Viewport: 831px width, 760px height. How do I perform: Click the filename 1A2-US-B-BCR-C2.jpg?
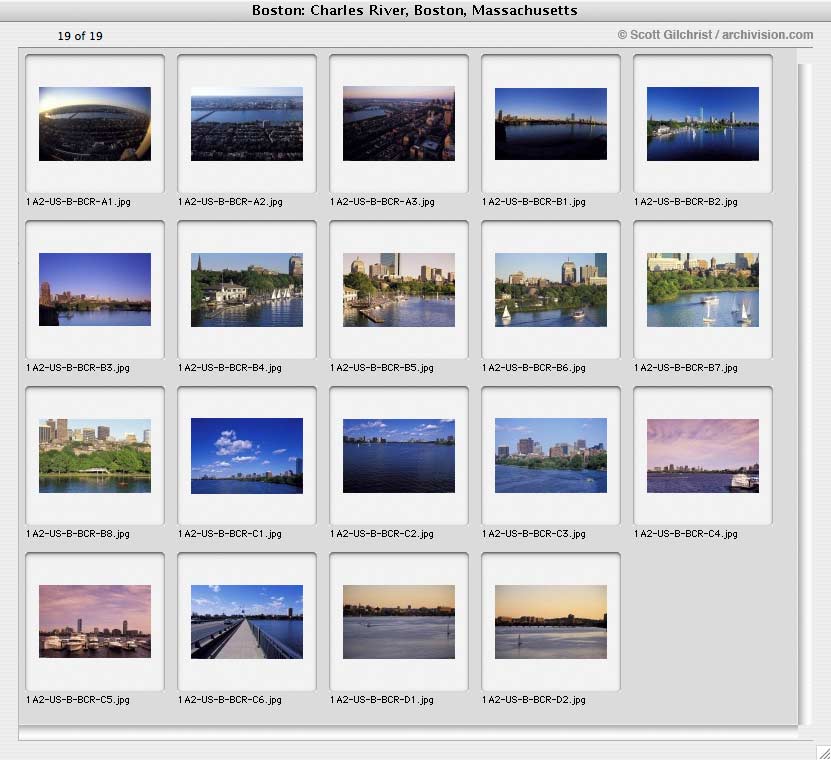(382, 534)
